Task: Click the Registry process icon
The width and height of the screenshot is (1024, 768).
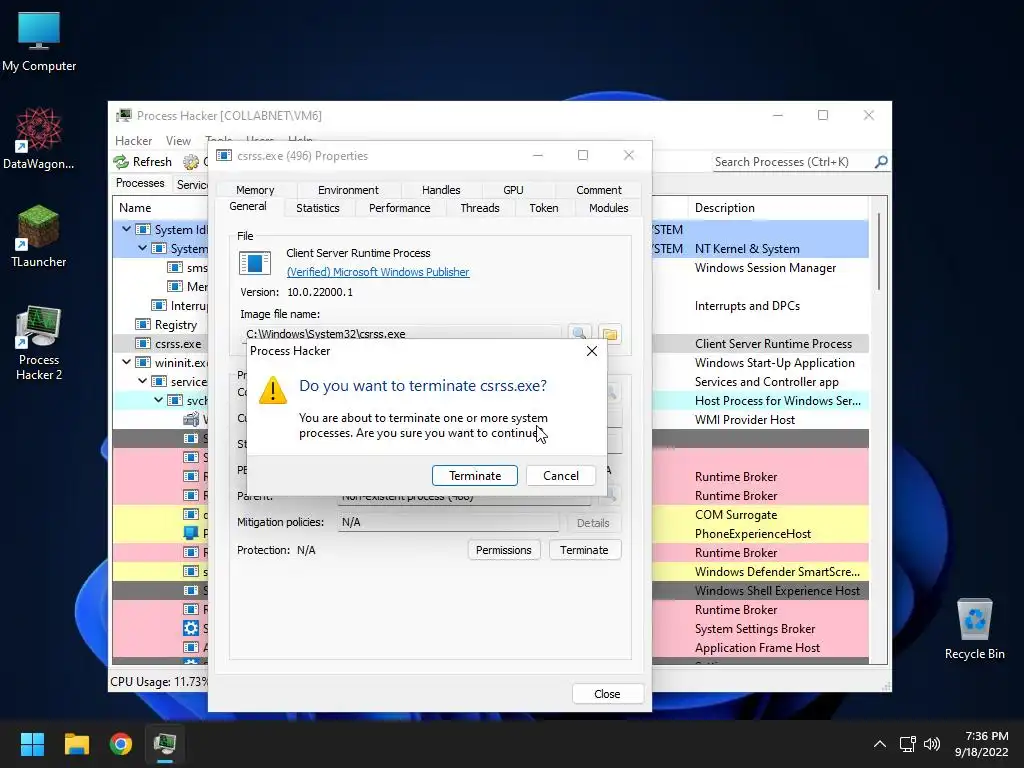Action: (x=142, y=325)
